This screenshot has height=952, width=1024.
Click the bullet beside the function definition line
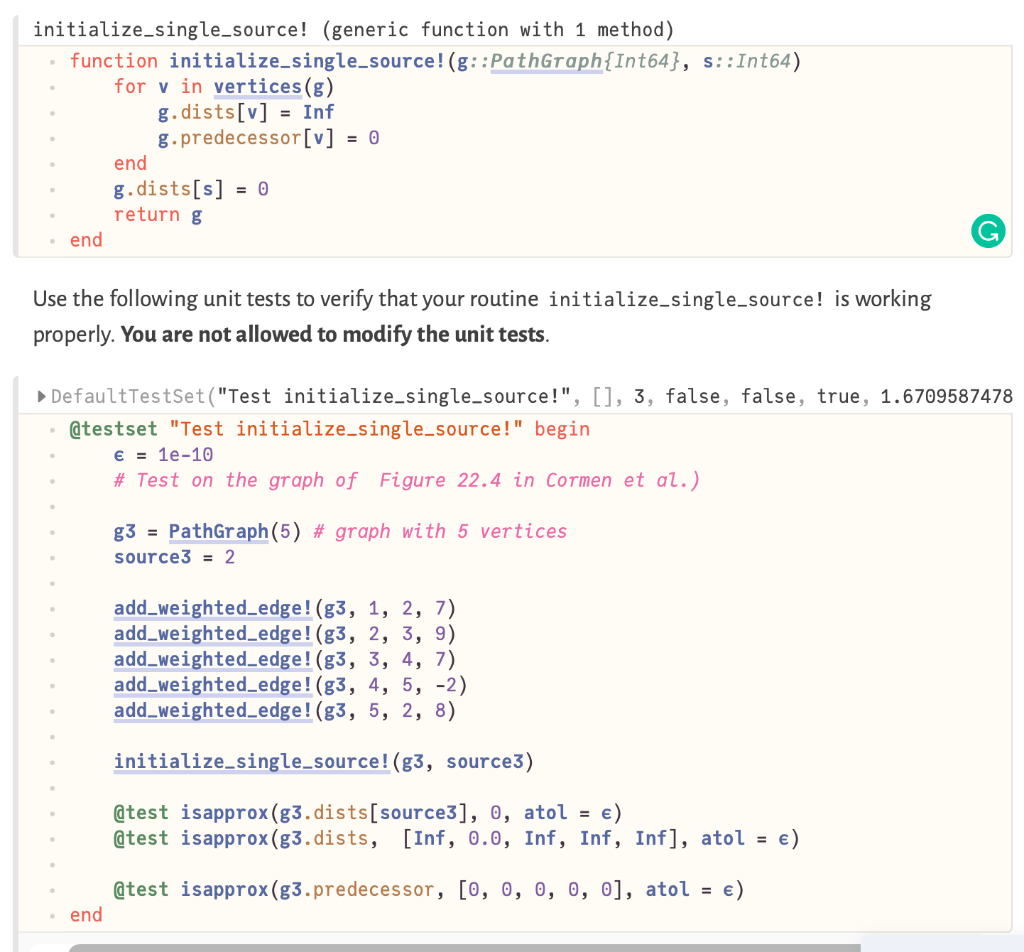pos(54,61)
